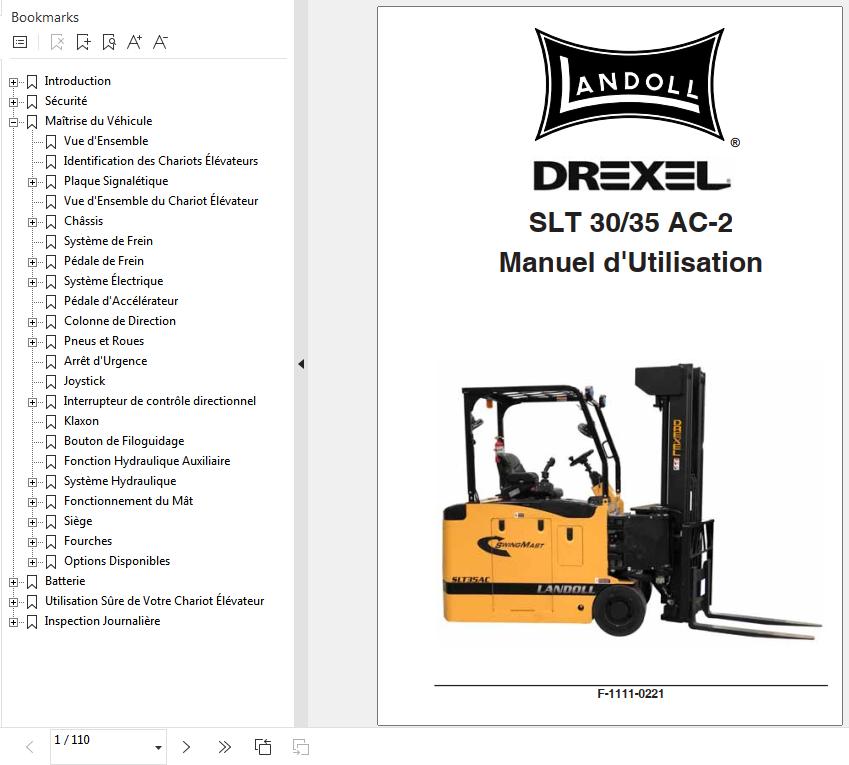The image size is (849, 765).
Task: Expand the Plaque Signalétique bookmark
Action: coord(32,182)
